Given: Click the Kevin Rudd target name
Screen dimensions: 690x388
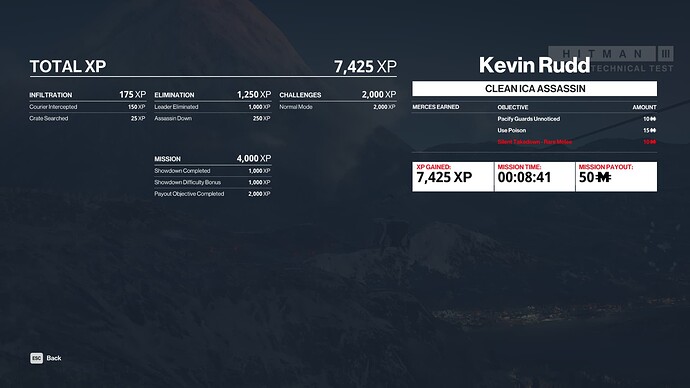Looking at the screenshot, I should [x=534, y=65].
